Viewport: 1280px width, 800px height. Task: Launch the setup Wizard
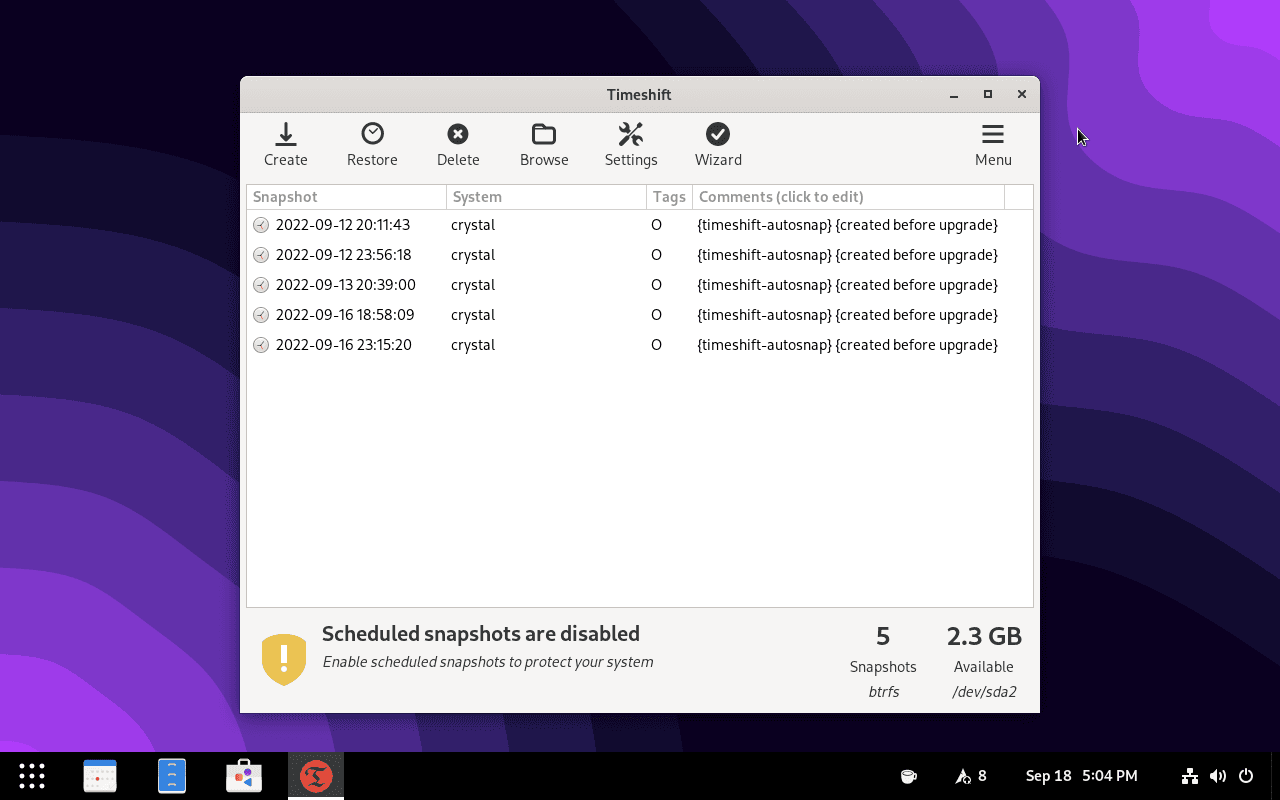[718, 145]
